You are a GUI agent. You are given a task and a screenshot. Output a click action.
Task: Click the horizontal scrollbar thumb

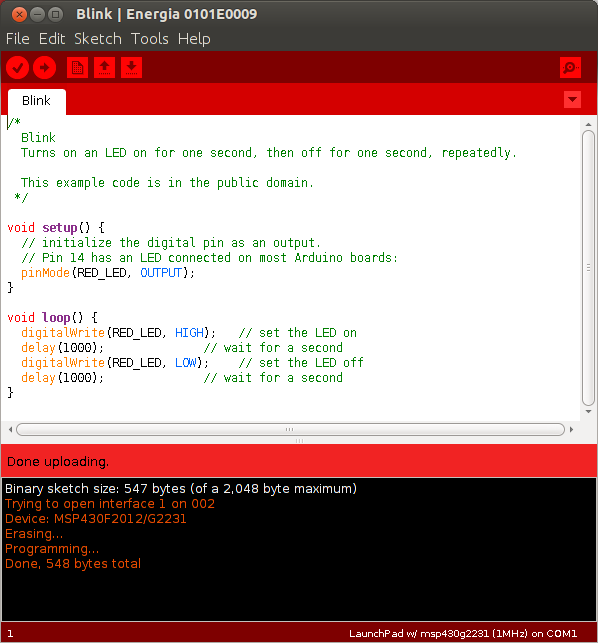point(290,430)
